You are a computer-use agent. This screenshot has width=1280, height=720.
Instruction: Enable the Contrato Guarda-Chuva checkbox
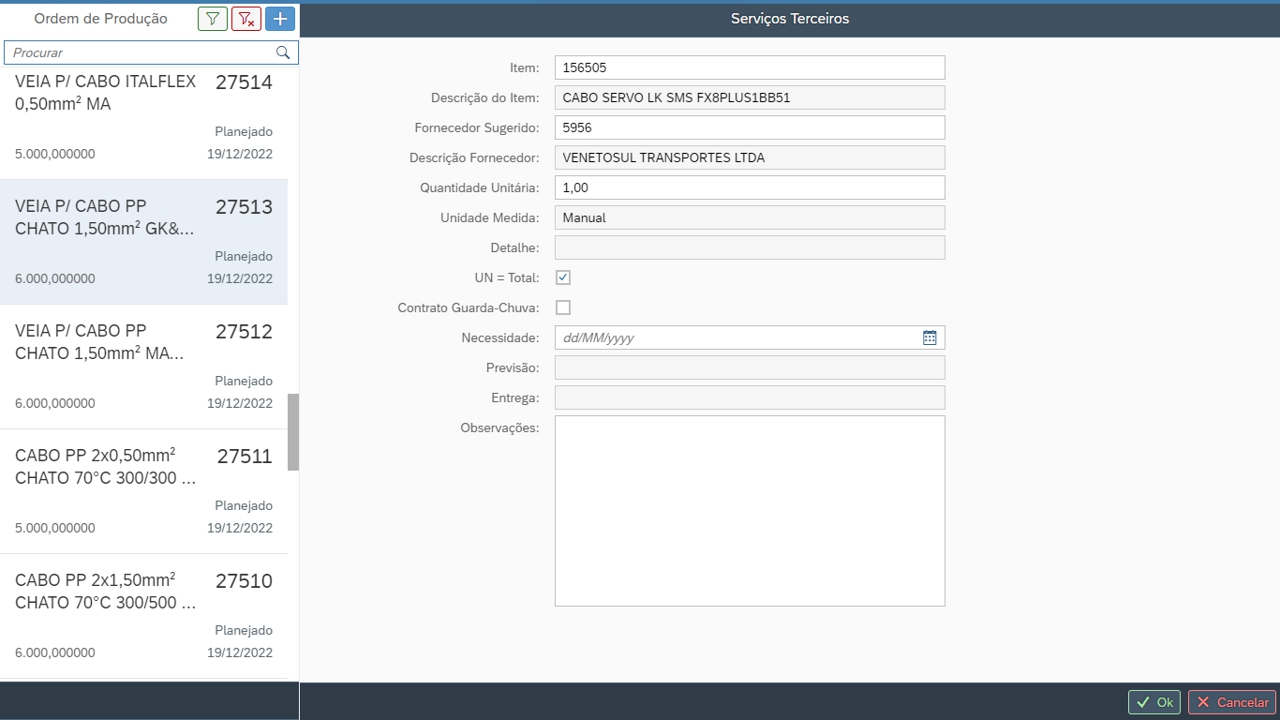click(x=563, y=308)
